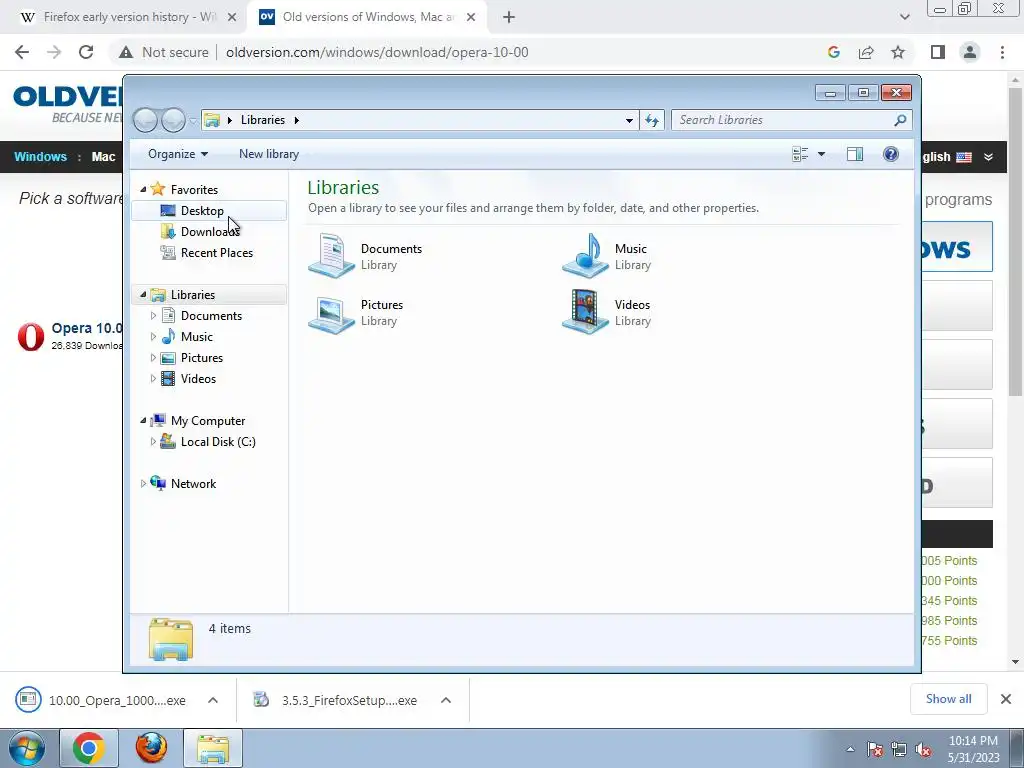Open a new Chrome tab

509,17
